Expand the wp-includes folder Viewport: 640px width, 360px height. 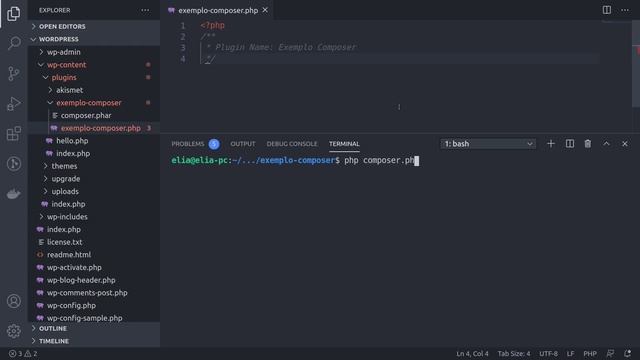(x=67, y=217)
